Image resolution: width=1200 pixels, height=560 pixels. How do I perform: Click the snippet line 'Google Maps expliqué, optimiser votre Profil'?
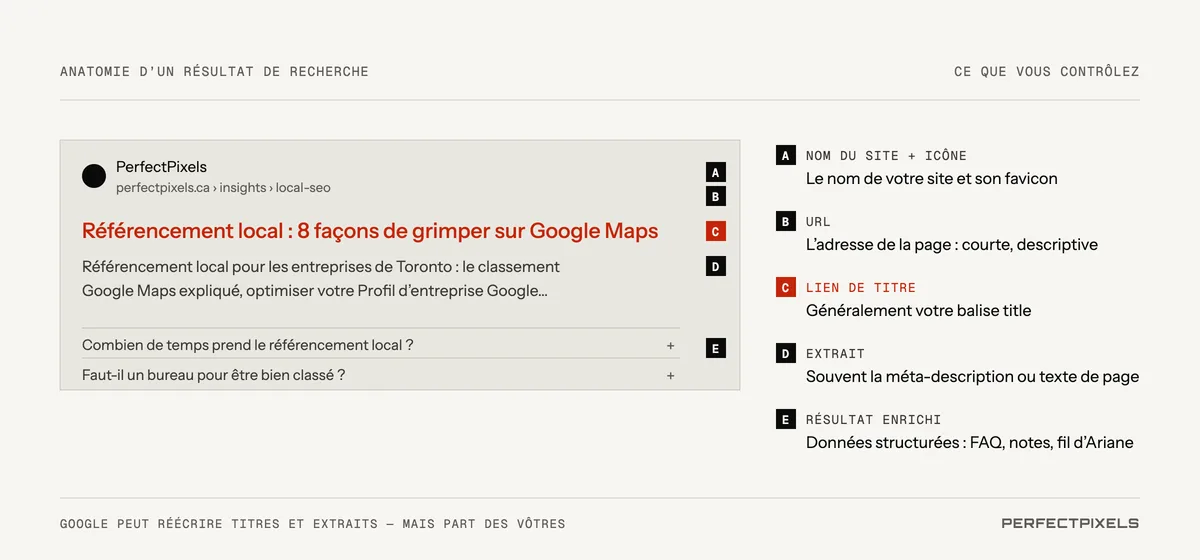click(315, 291)
